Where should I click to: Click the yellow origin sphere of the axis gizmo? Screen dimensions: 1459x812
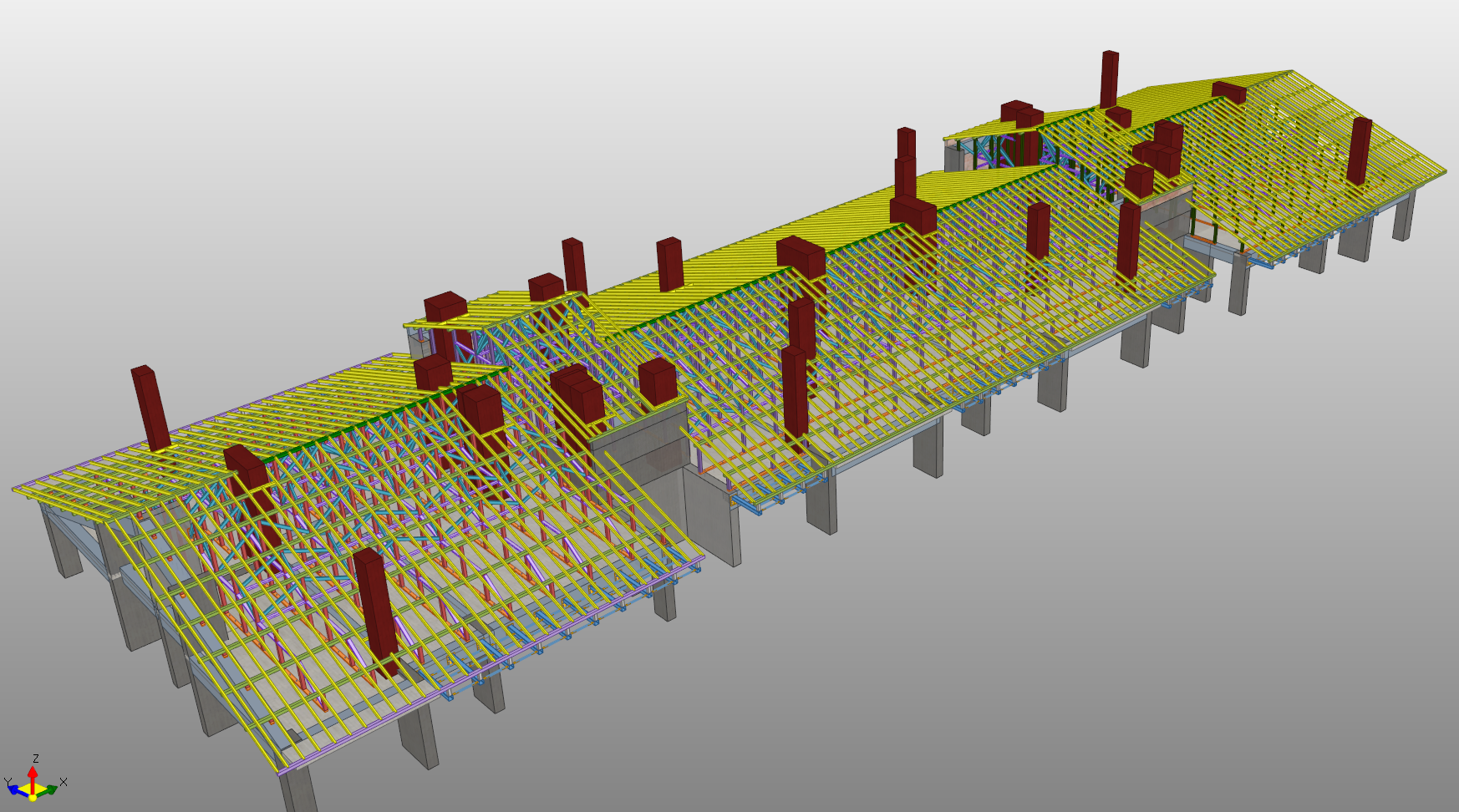33,796
